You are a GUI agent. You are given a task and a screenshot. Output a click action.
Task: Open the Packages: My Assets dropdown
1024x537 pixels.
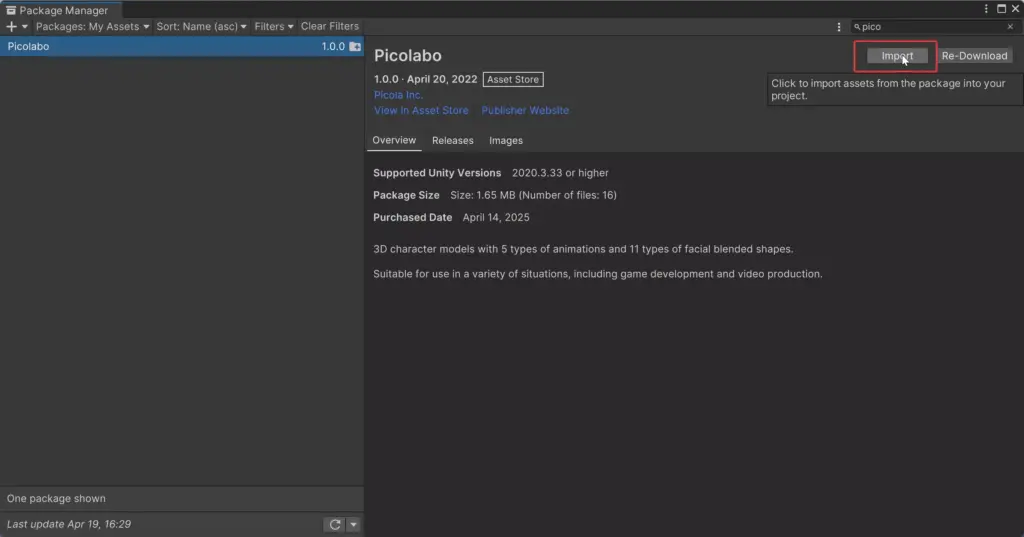[92, 27]
